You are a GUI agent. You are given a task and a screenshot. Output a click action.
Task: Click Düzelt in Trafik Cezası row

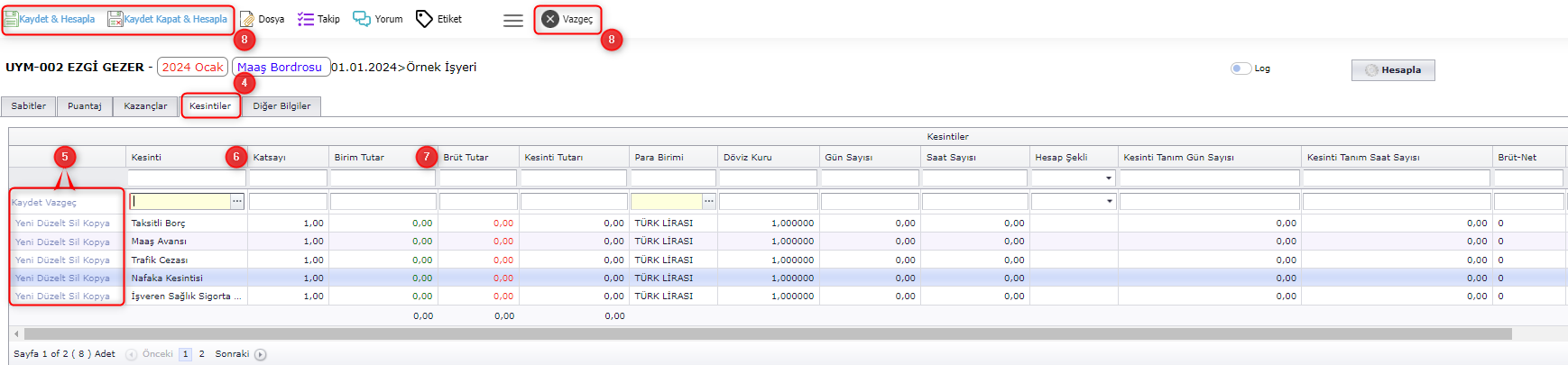(x=51, y=260)
